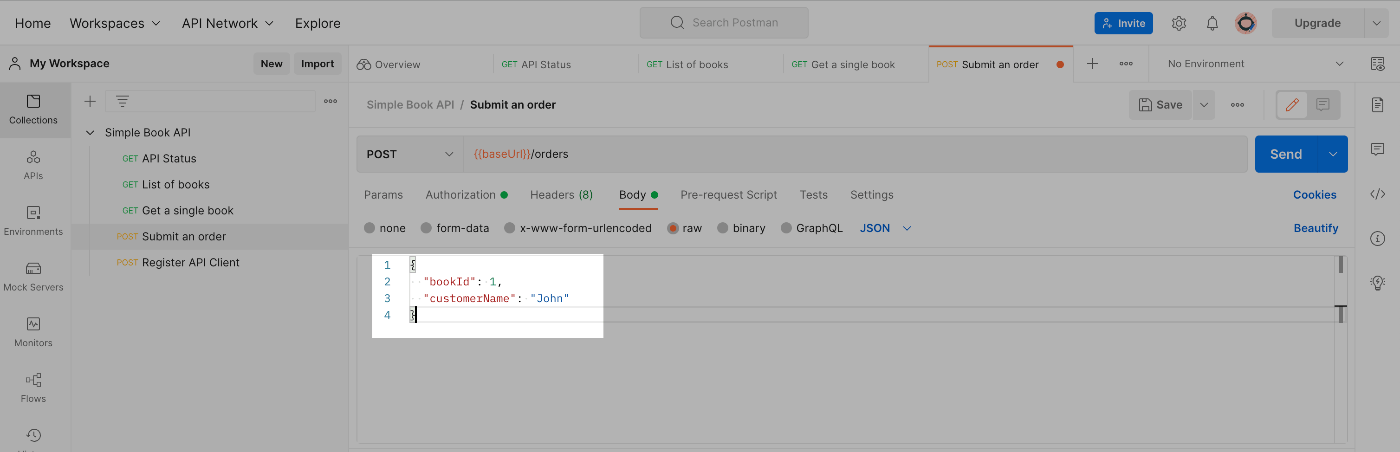Viewport: 1400px width, 452px height.
Task: Switch to the List of books tab
Action: 688,64
